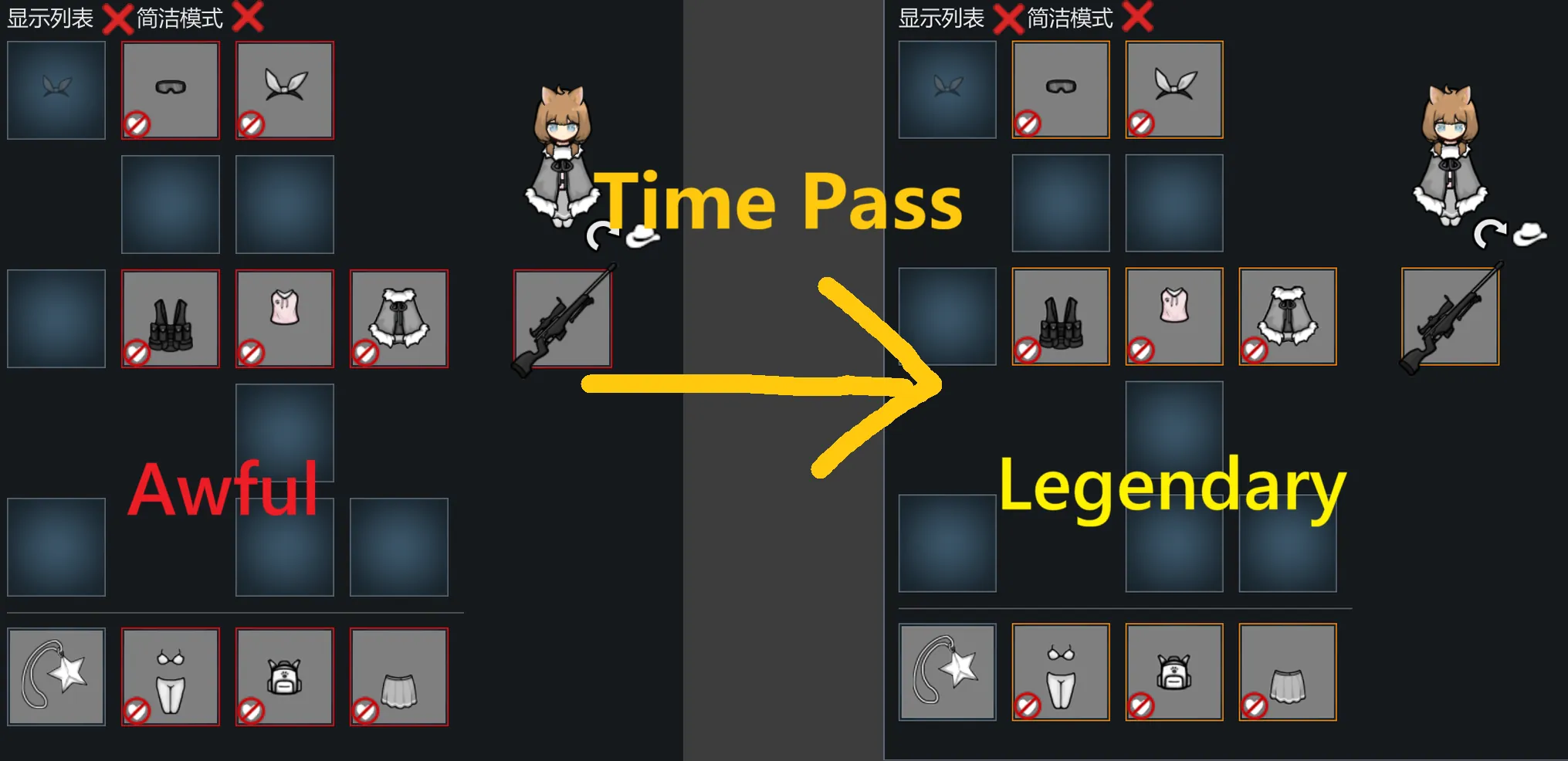Click underwear set slot in right panel
Viewport: 1568px width, 761px height.
(x=1061, y=672)
